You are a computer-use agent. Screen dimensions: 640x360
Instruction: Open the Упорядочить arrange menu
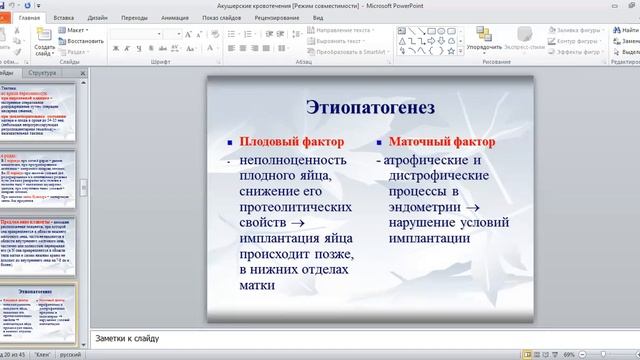click(484, 40)
